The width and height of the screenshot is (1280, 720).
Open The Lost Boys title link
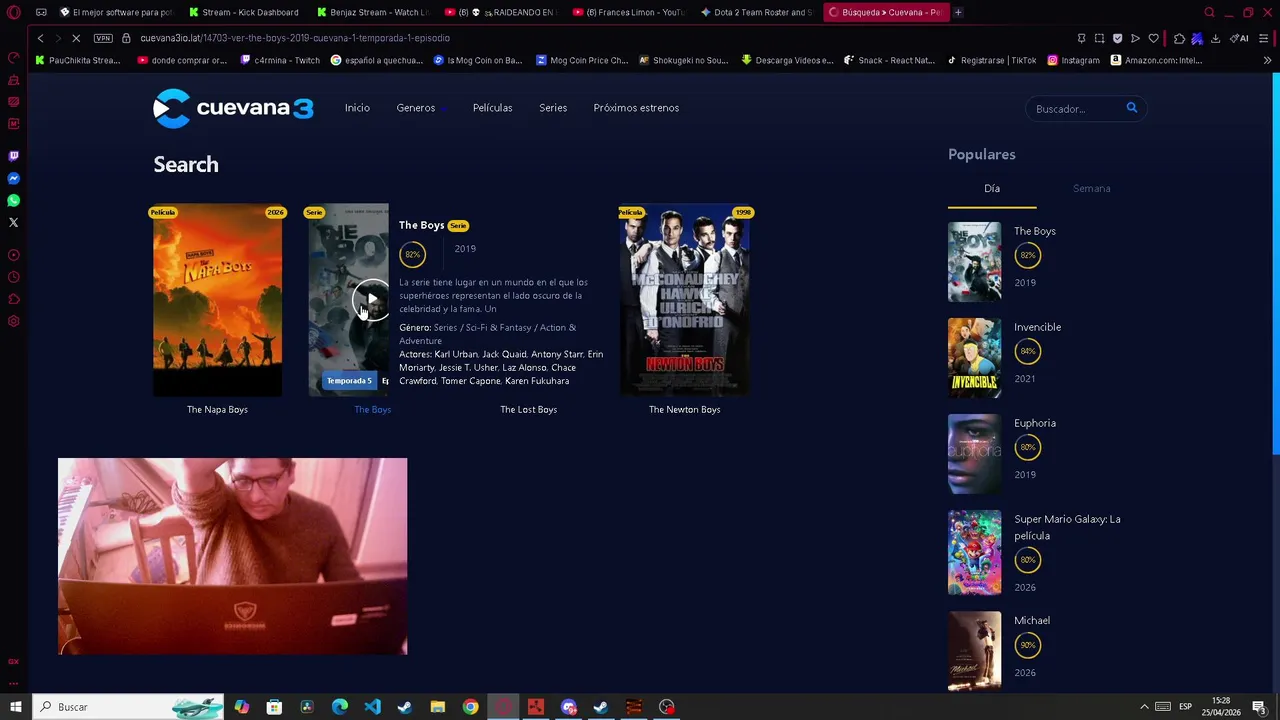coord(528,409)
